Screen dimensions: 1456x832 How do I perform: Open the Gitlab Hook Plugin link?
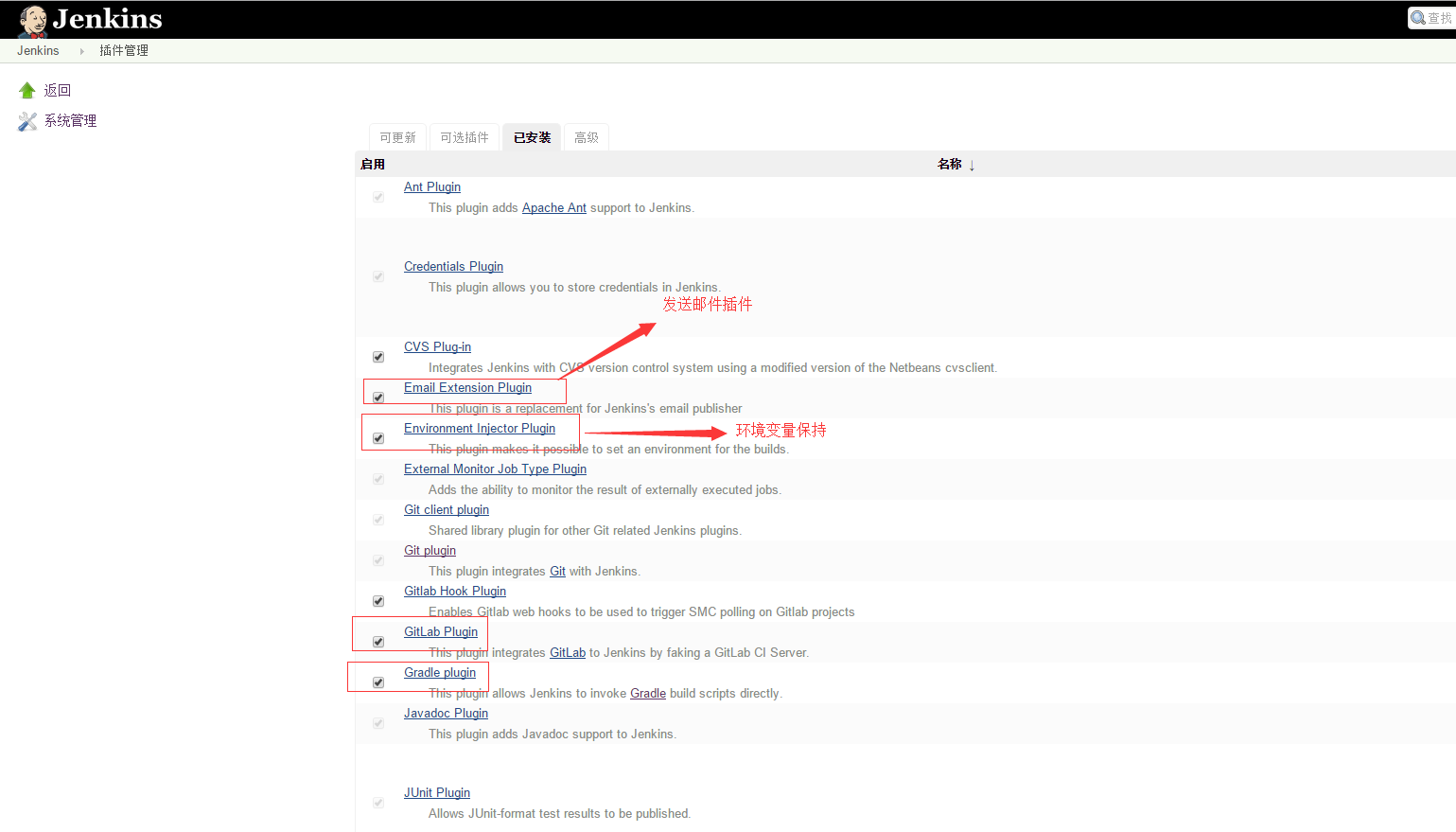click(x=455, y=592)
